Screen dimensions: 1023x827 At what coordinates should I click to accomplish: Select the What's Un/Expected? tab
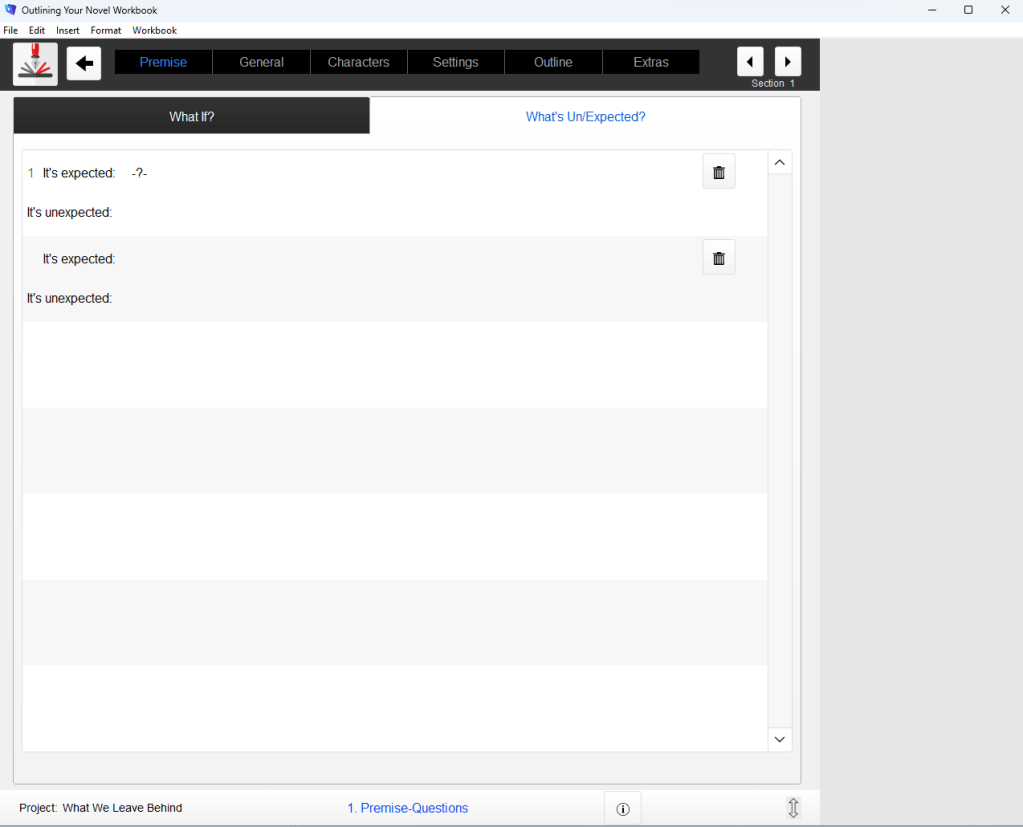point(585,116)
